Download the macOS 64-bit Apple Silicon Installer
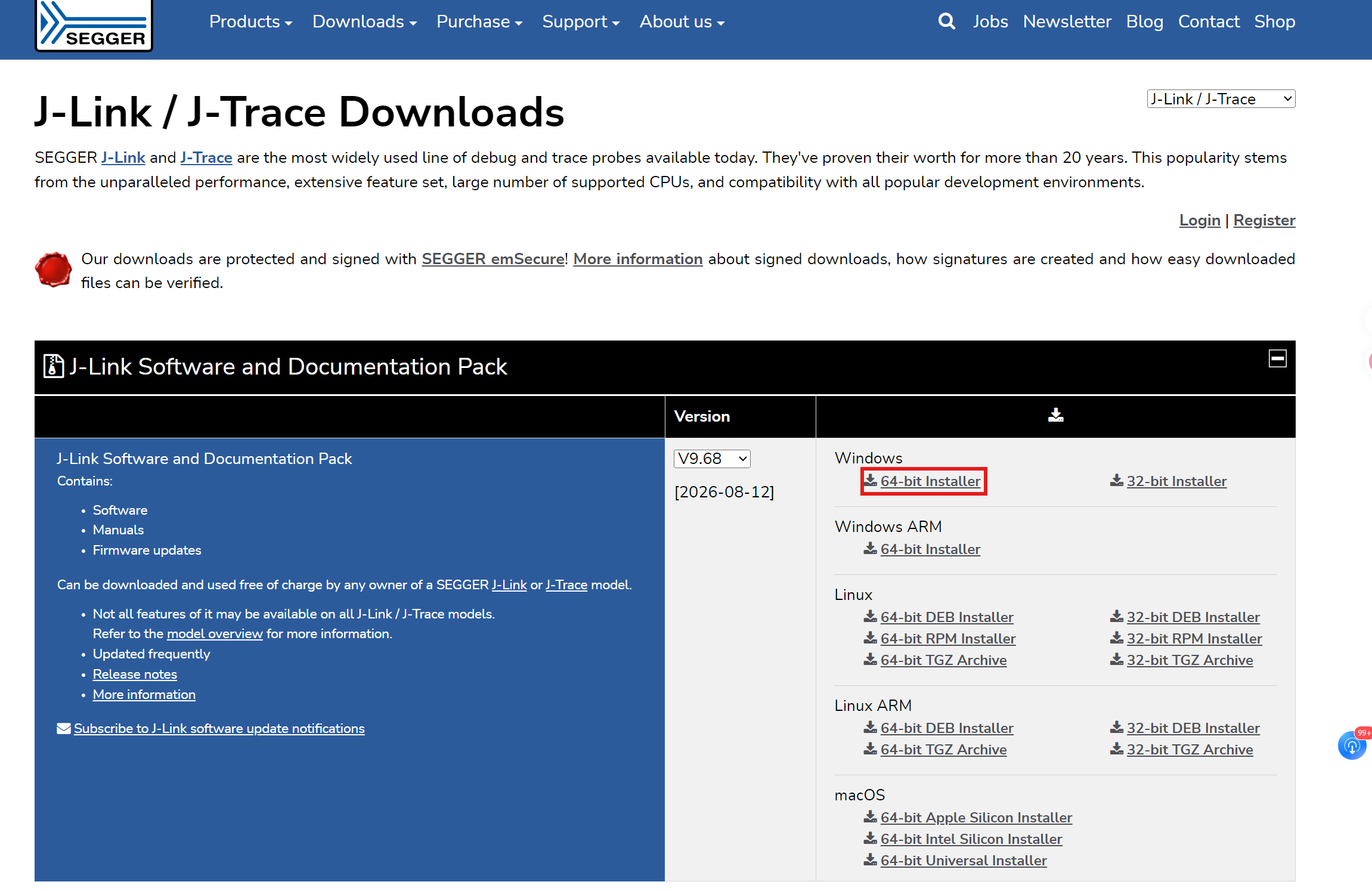 [968, 818]
